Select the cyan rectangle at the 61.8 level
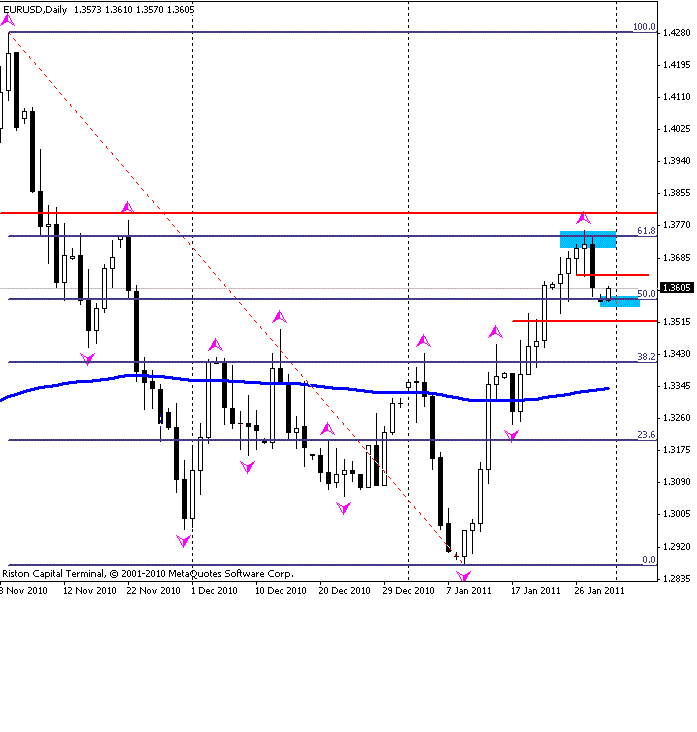This screenshot has width=697, height=732. (x=588, y=239)
